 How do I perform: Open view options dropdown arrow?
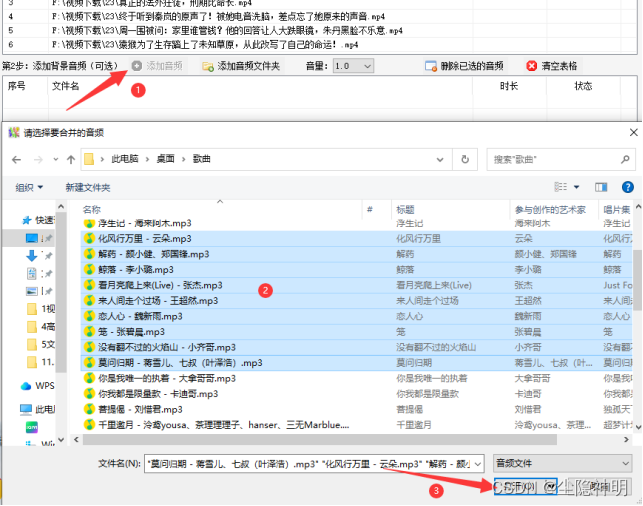(x=577, y=187)
